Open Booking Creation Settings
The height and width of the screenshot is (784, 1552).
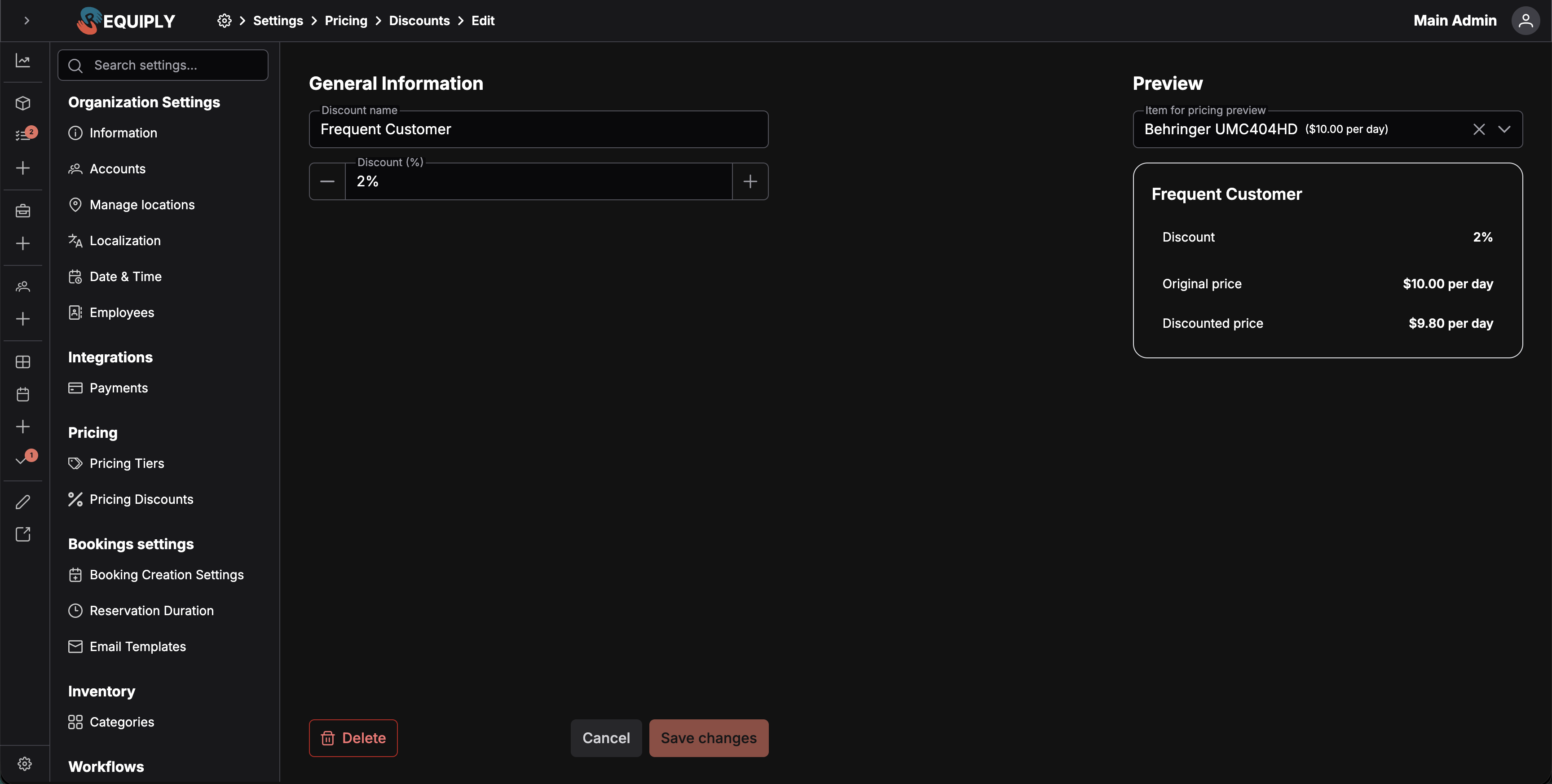click(x=155, y=574)
